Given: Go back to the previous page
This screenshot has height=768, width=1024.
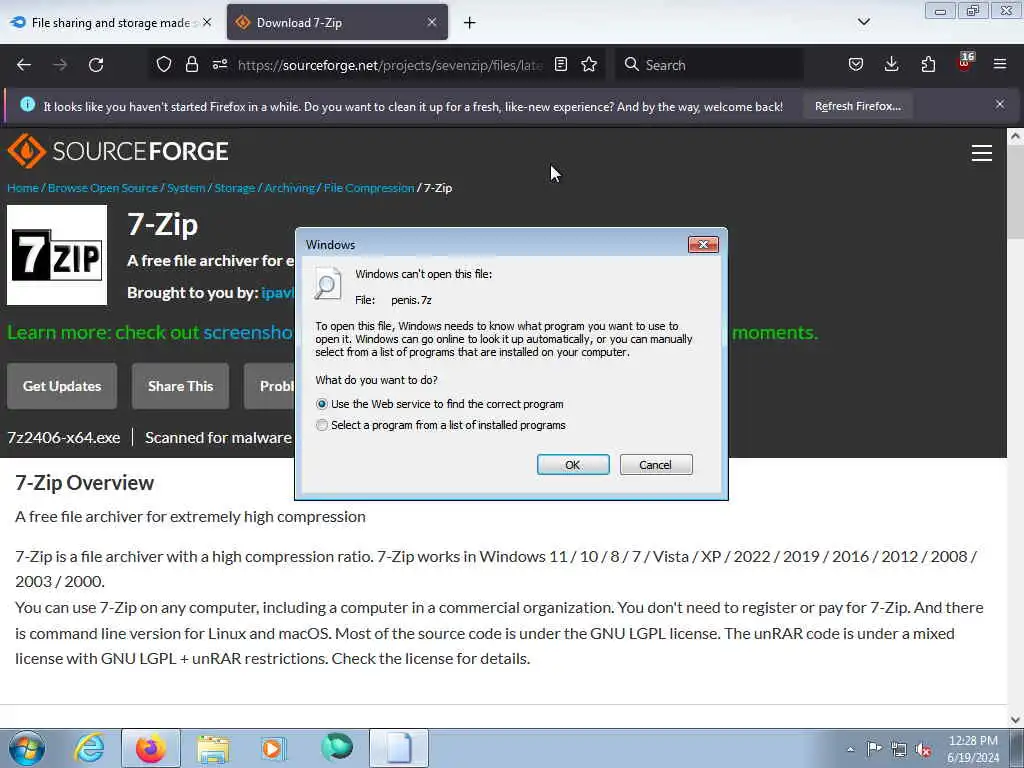Looking at the screenshot, I should (x=24, y=65).
